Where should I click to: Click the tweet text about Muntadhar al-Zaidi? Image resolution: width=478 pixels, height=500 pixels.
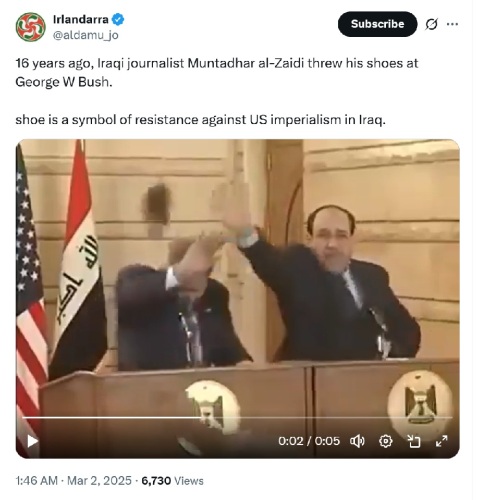click(217, 72)
